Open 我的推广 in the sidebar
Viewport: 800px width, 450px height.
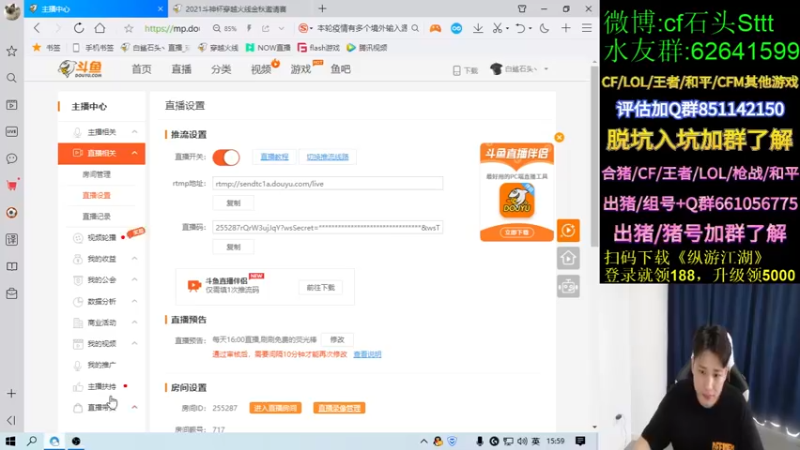click(102, 365)
